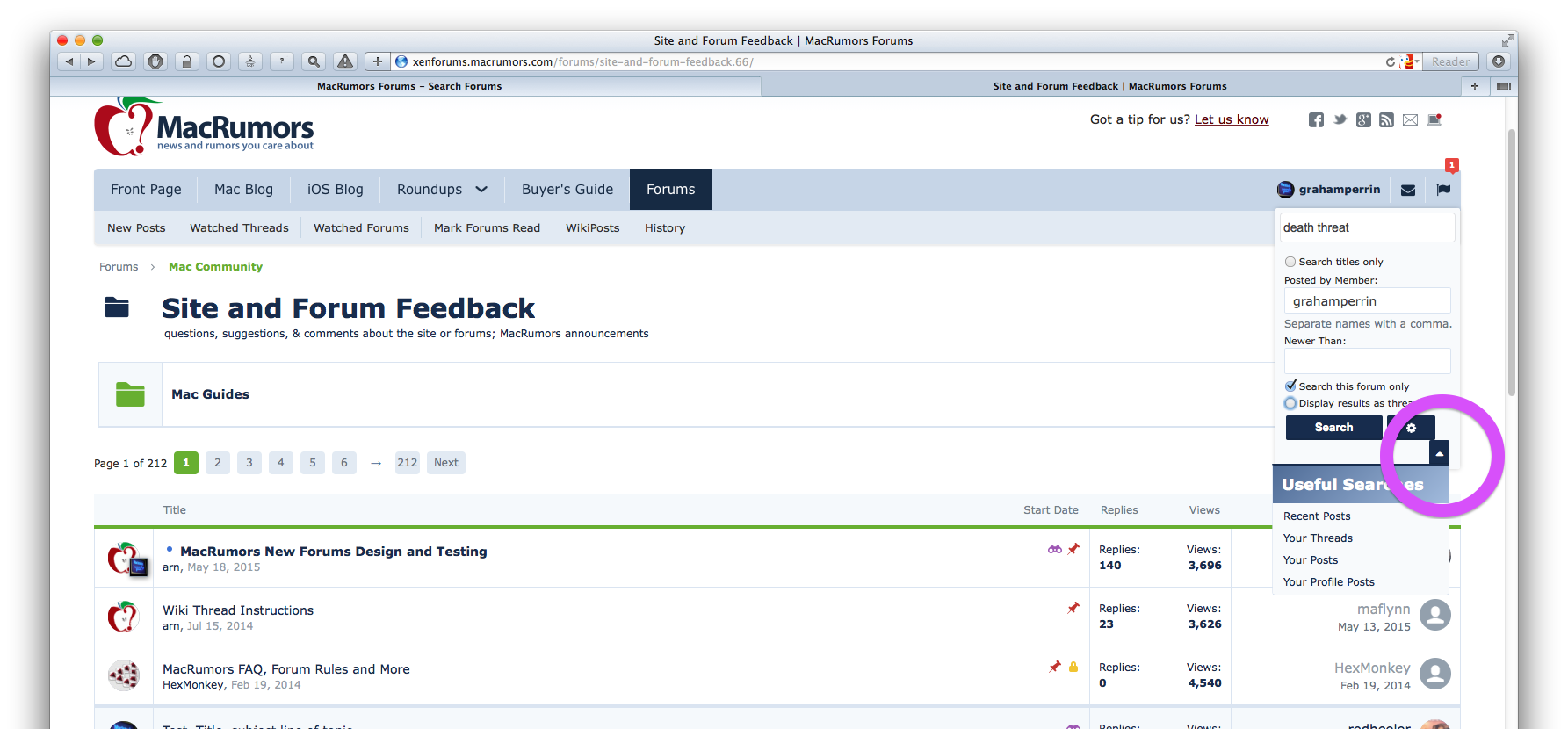Go back with Safari's back arrow
The width and height of the screenshot is (1568, 729).
pos(69,61)
